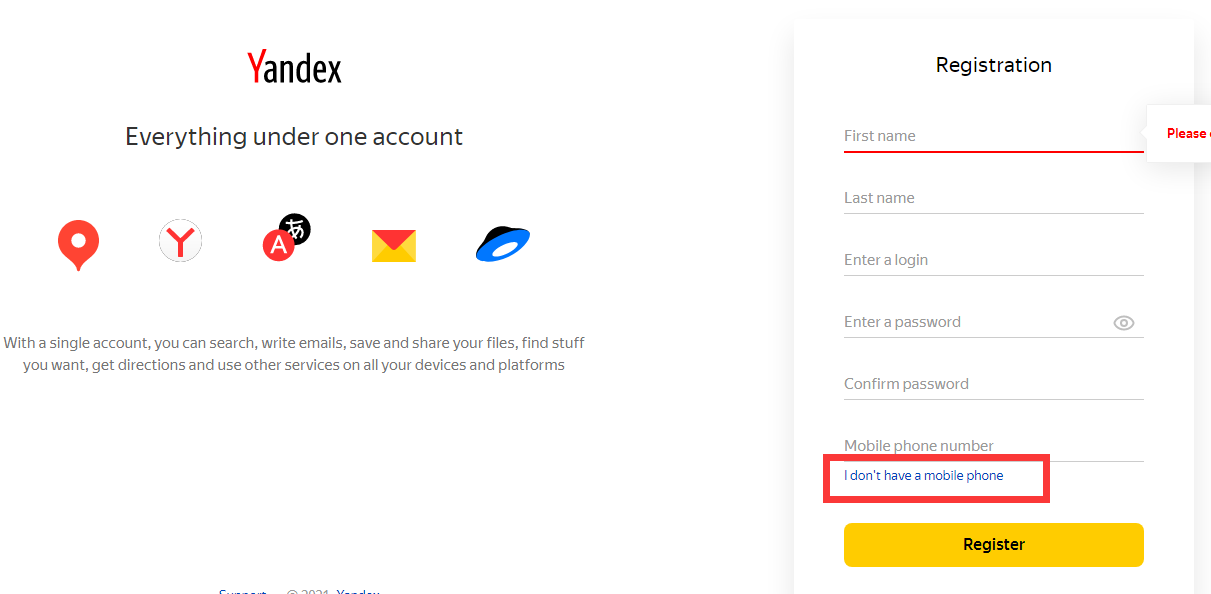Click the Yandex Disk icon
Viewport: 1211px width, 594px height.
coord(502,244)
